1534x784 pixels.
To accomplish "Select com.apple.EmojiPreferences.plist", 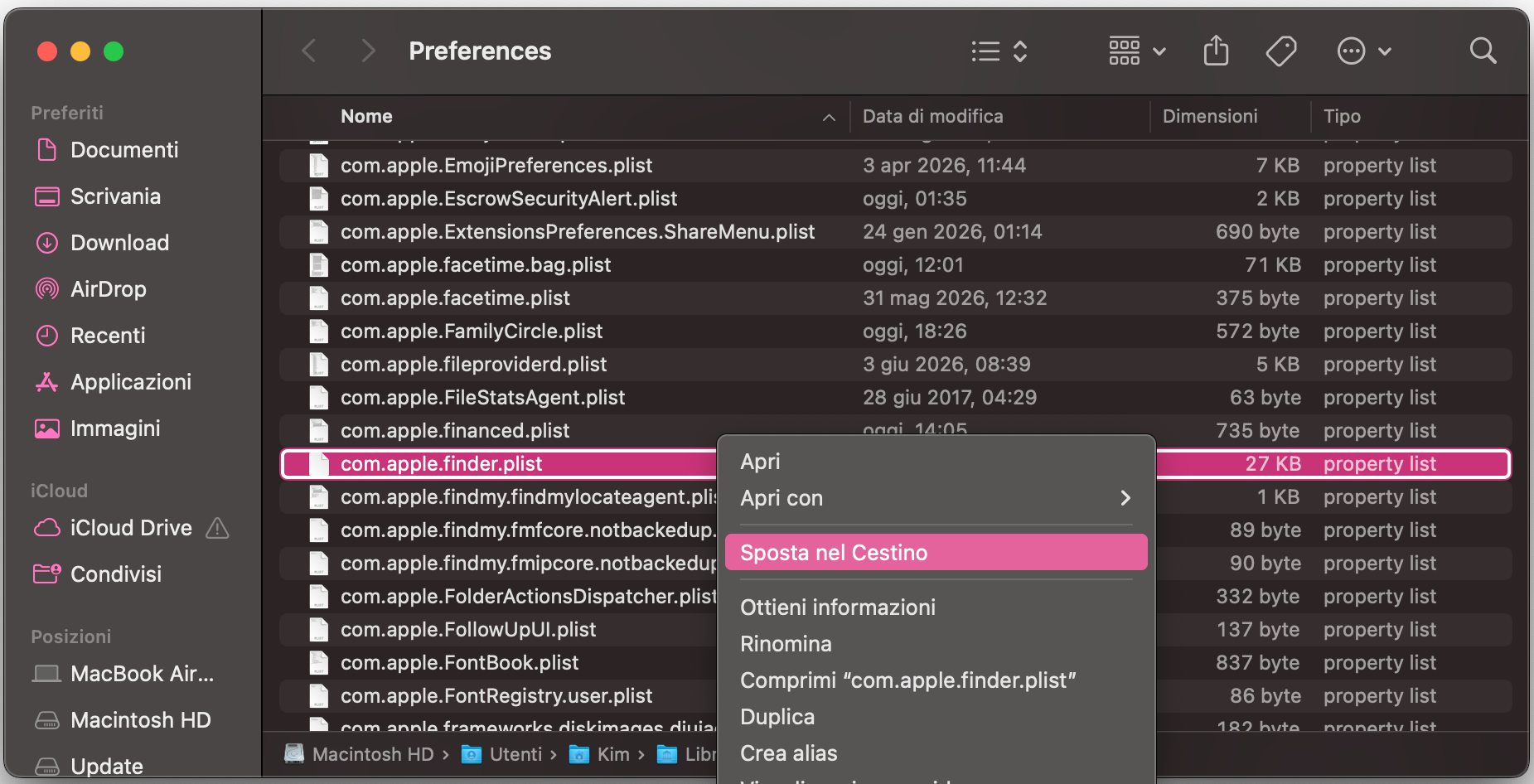I will [x=896, y=166].
